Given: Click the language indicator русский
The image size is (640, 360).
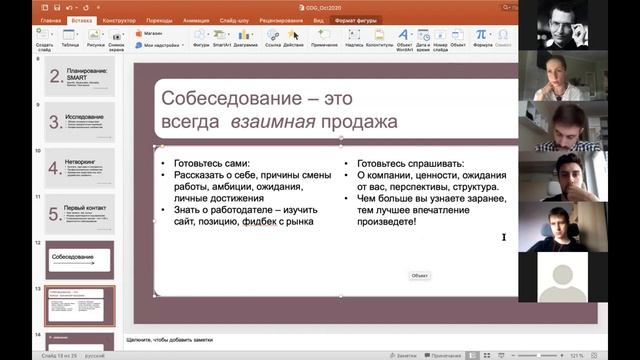Looking at the screenshot, I should pos(94,356).
